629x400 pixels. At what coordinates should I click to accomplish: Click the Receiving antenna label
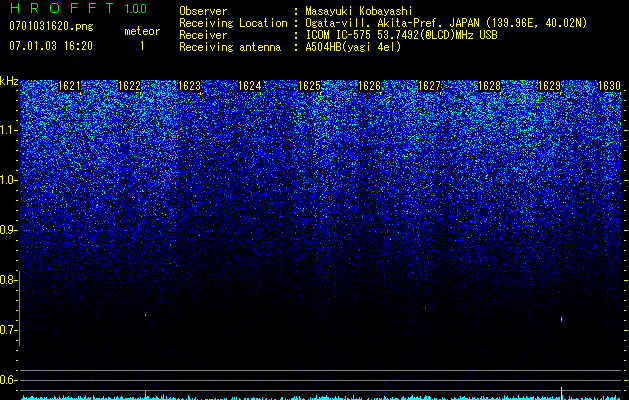point(230,47)
